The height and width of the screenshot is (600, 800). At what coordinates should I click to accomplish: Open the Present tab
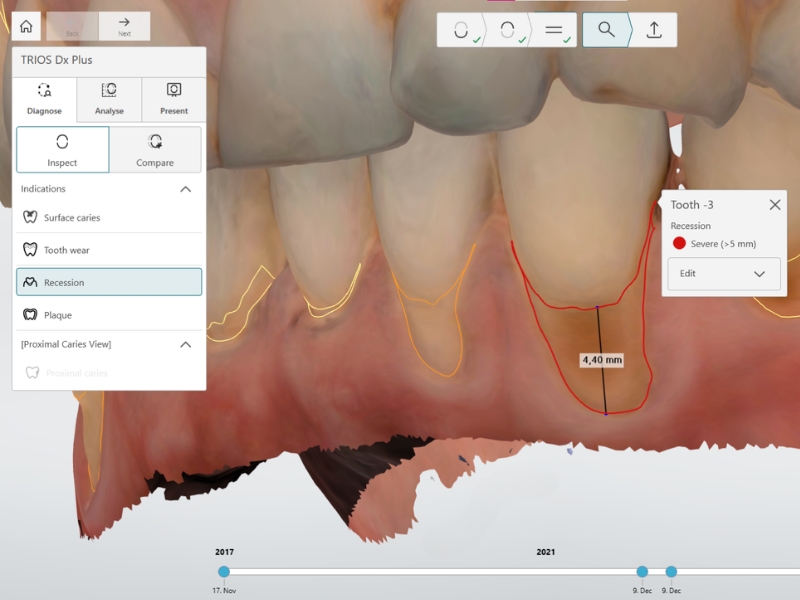pyautogui.click(x=174, y=99)
